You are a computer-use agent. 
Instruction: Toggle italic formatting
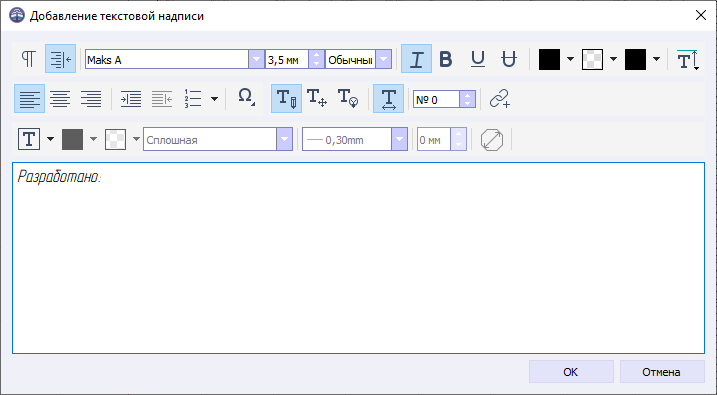pos(416,59)
